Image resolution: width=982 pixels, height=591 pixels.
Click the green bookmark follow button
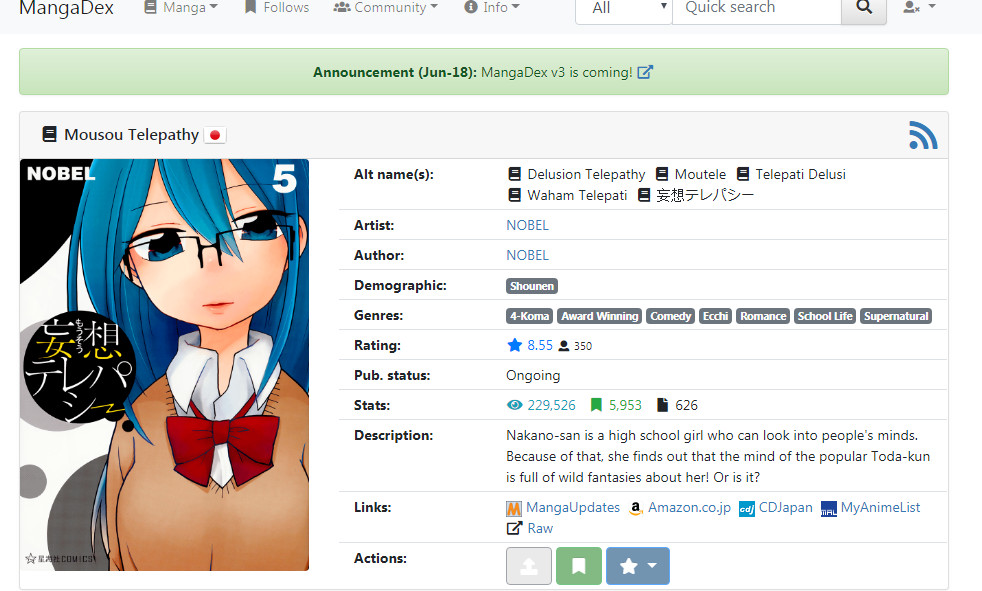(579, 566)
